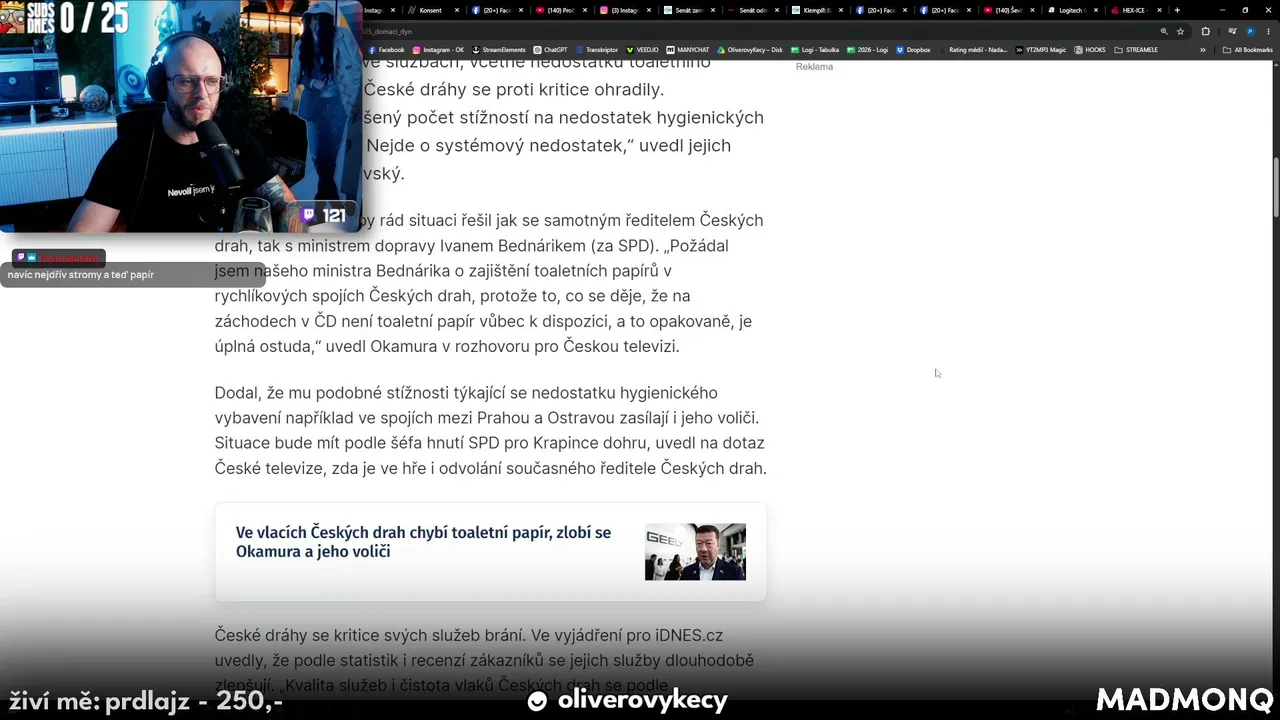Click the page vertical scrollbar
Viewport: 1280px width, 720px height.
[1276, 187]
